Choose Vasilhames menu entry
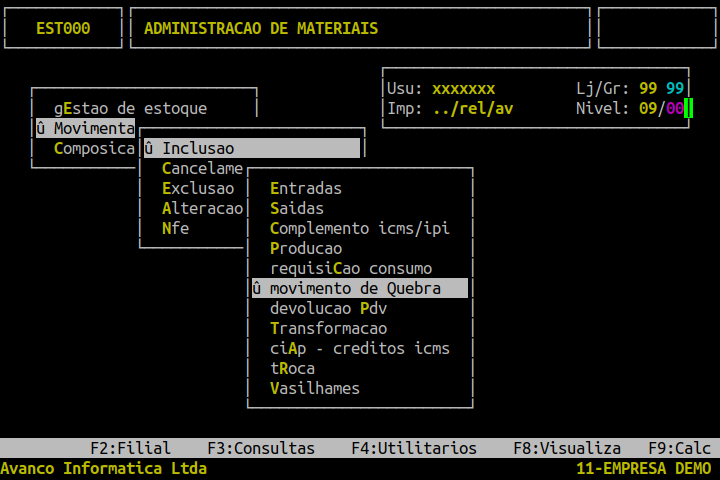This screenshot has height=480, width=720. point(315,389)
